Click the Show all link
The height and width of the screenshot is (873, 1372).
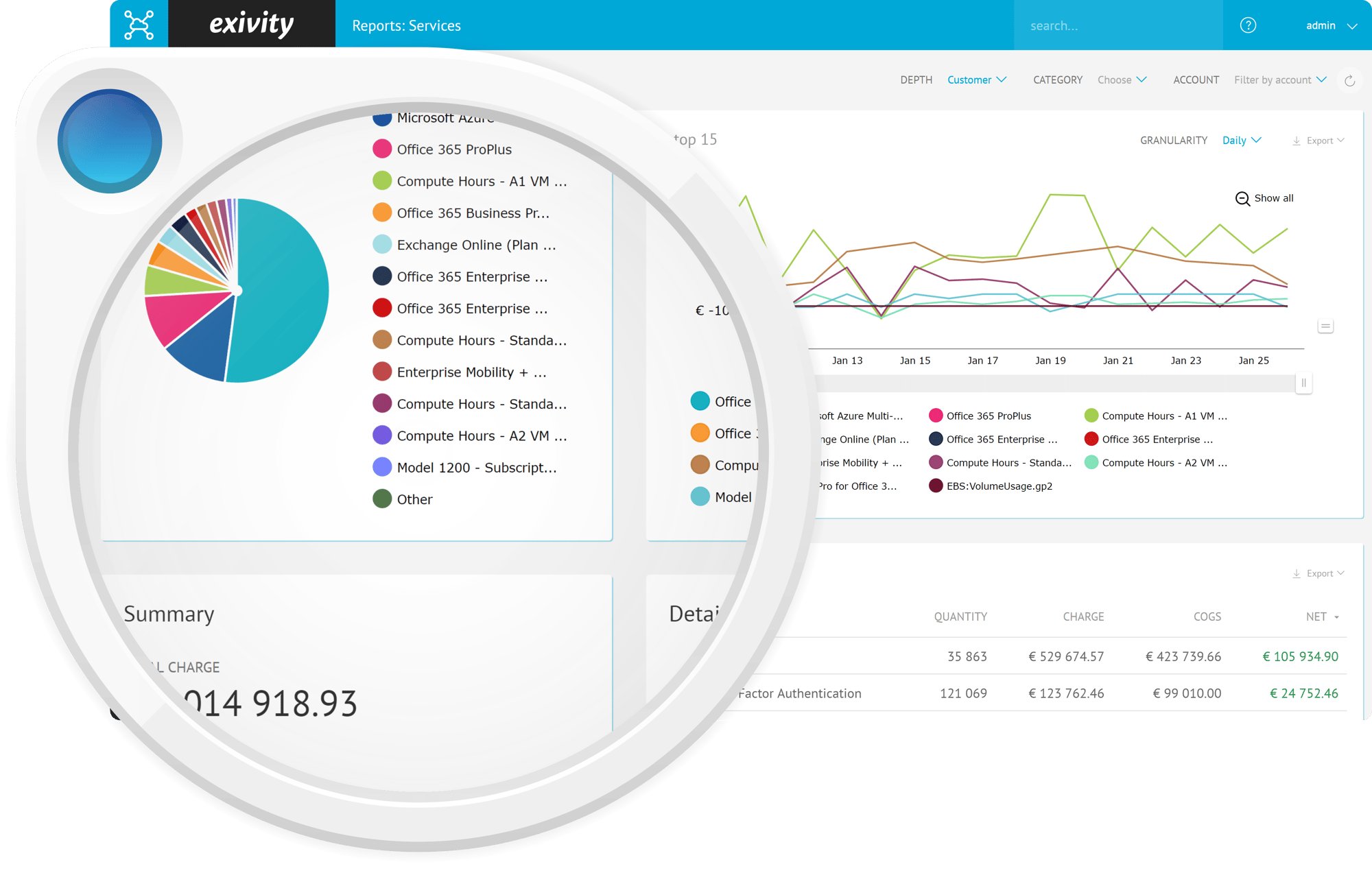tap(1274, 198)
